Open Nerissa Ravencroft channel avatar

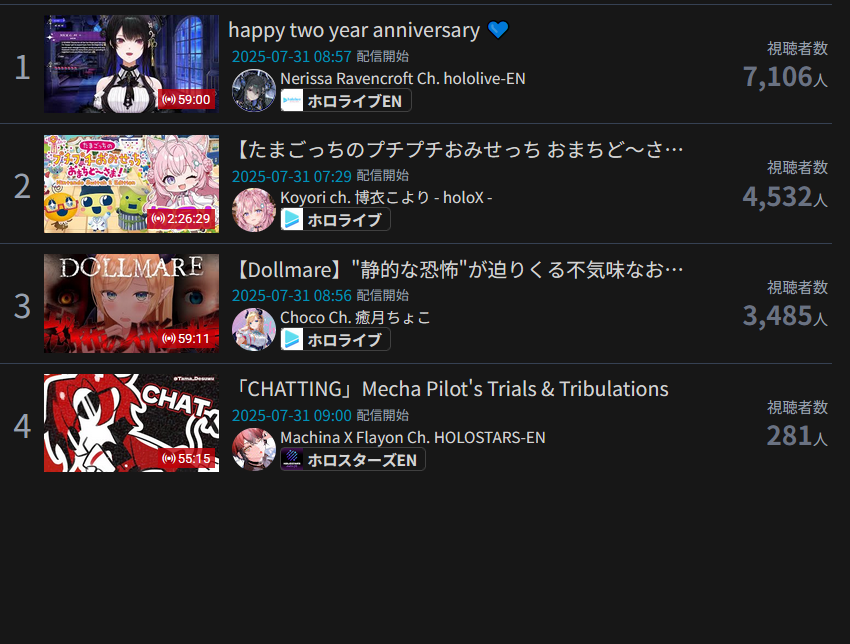point(254,91)
